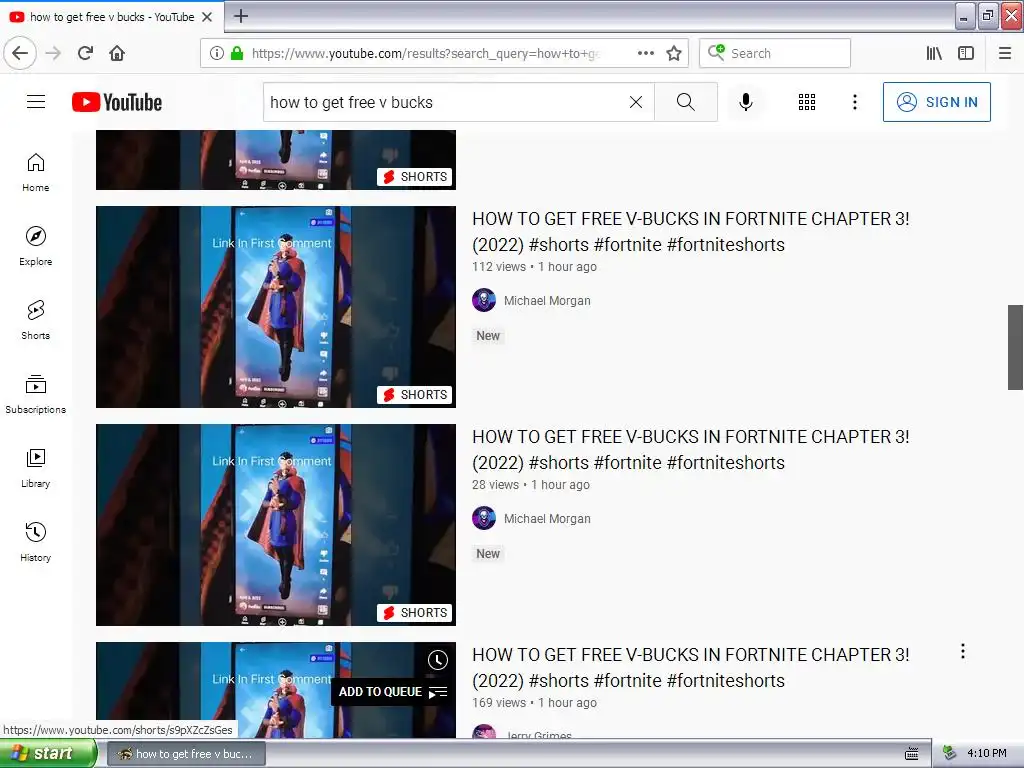Image resolution: width=1024 pixels, height=768 pixels.
Task: Click the Firefox address bar URL
Action: [x=426, y=53]
